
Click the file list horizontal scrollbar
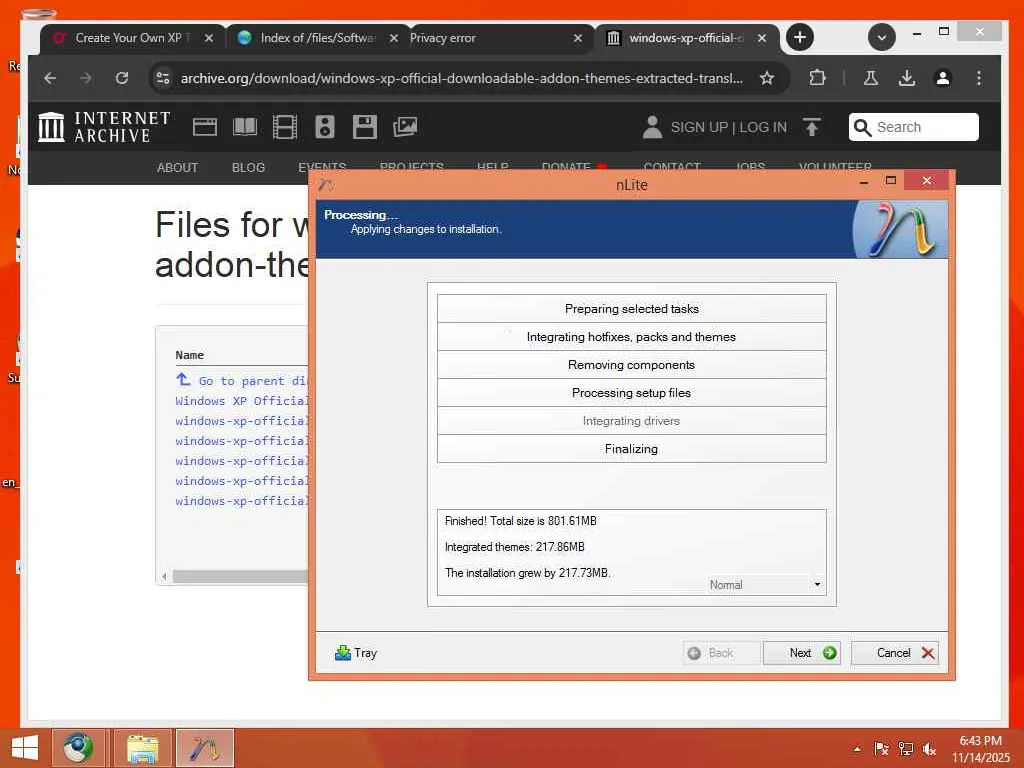[x=240, y=577]
